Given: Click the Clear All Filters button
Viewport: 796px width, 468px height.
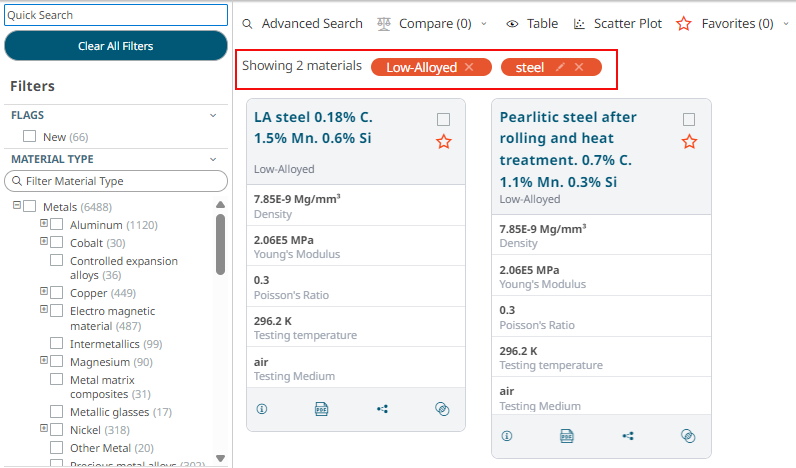Looking at the screenshot, I should click(x=116, y=46).
